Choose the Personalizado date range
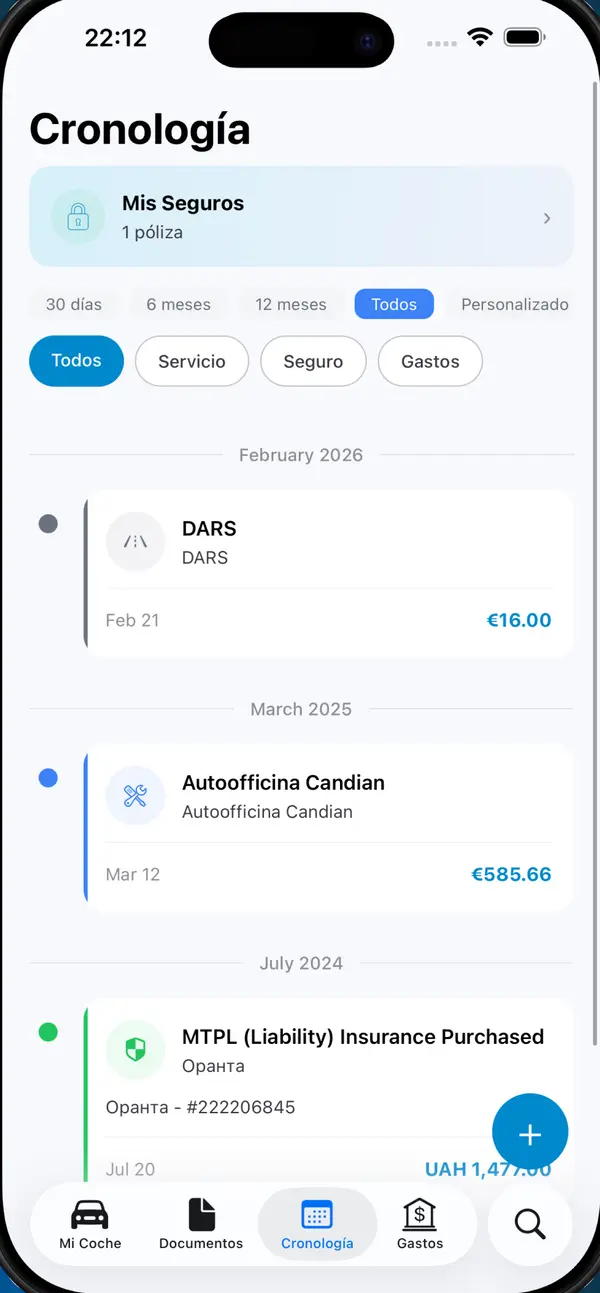600x1293 pixels. click(515, 304)
